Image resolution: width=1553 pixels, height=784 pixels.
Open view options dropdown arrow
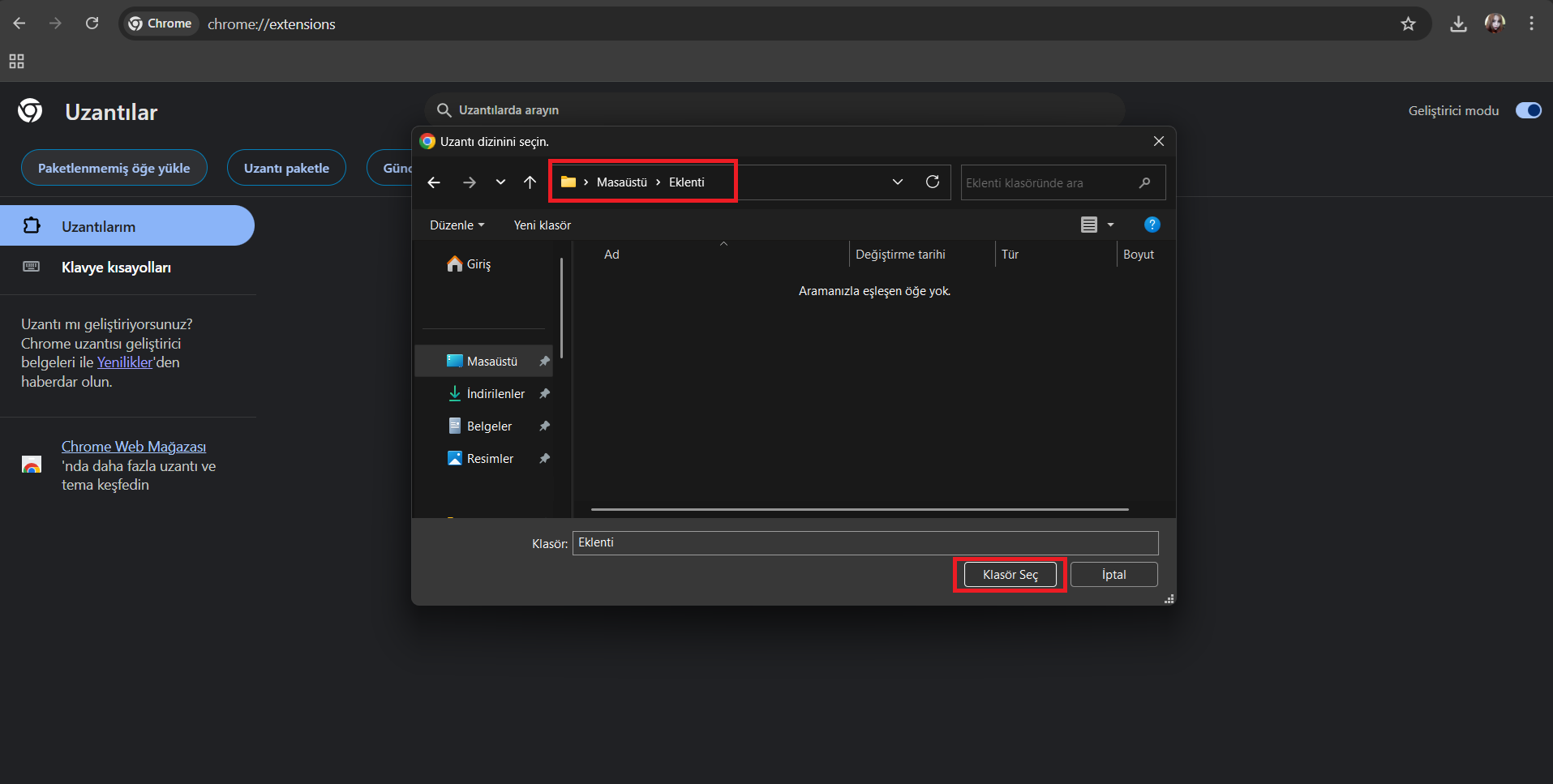coord(1110,225)
